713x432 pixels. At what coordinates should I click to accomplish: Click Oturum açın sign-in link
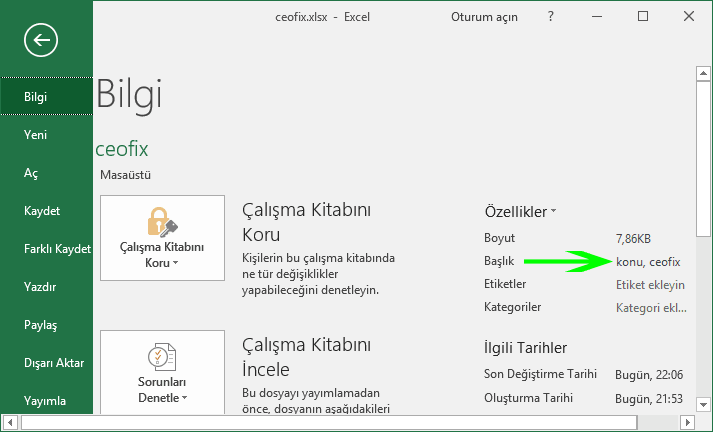coord(484,17)
